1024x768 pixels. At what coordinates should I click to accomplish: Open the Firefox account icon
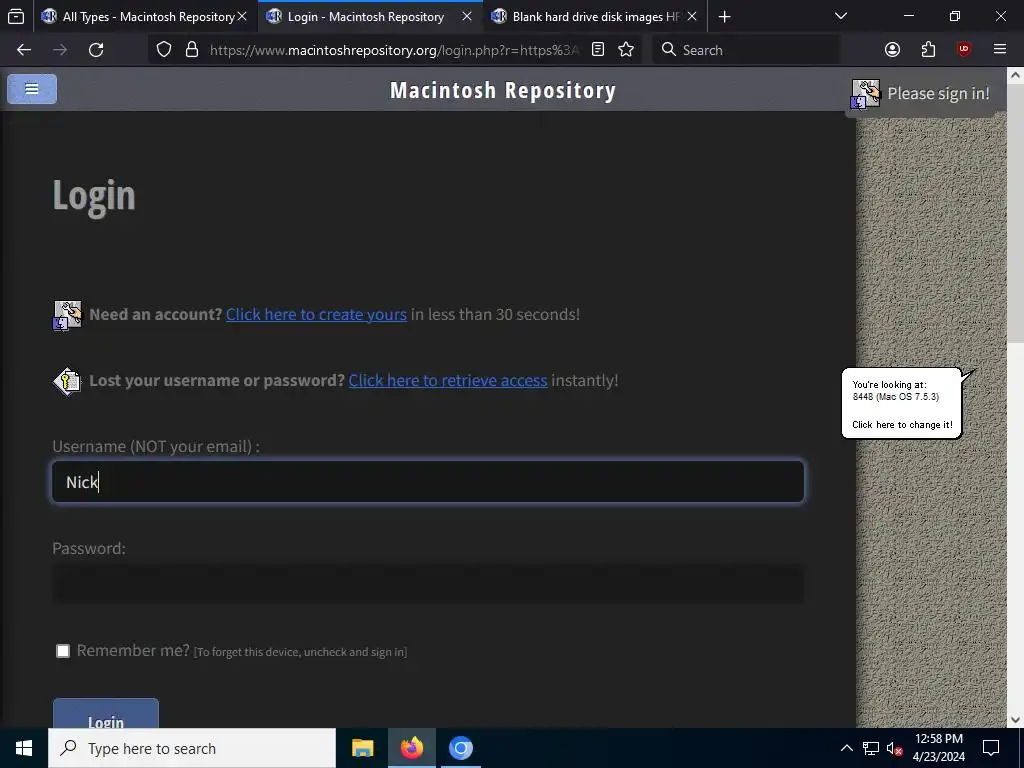click(892, 50)
